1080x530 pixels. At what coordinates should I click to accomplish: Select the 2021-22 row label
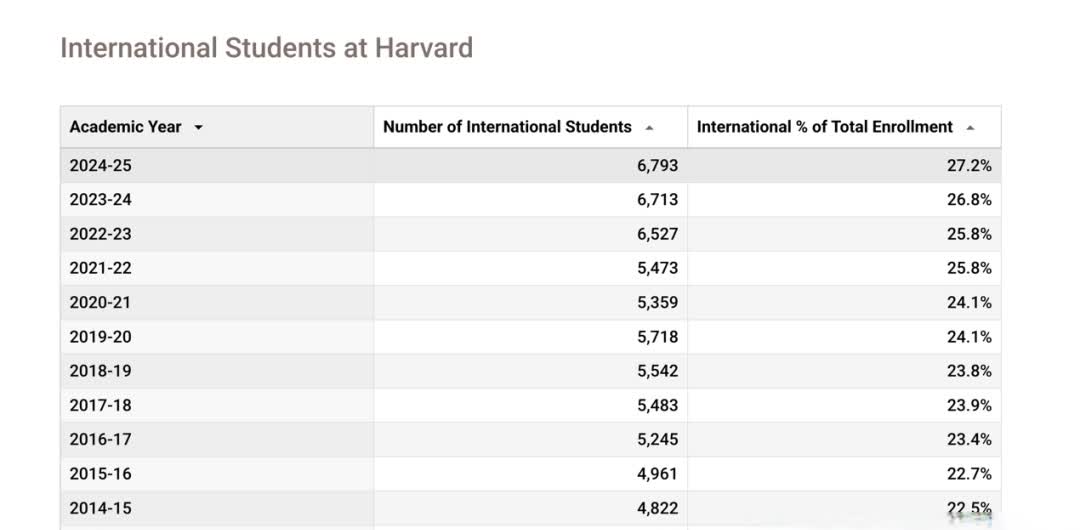click(x=101, y=268)
